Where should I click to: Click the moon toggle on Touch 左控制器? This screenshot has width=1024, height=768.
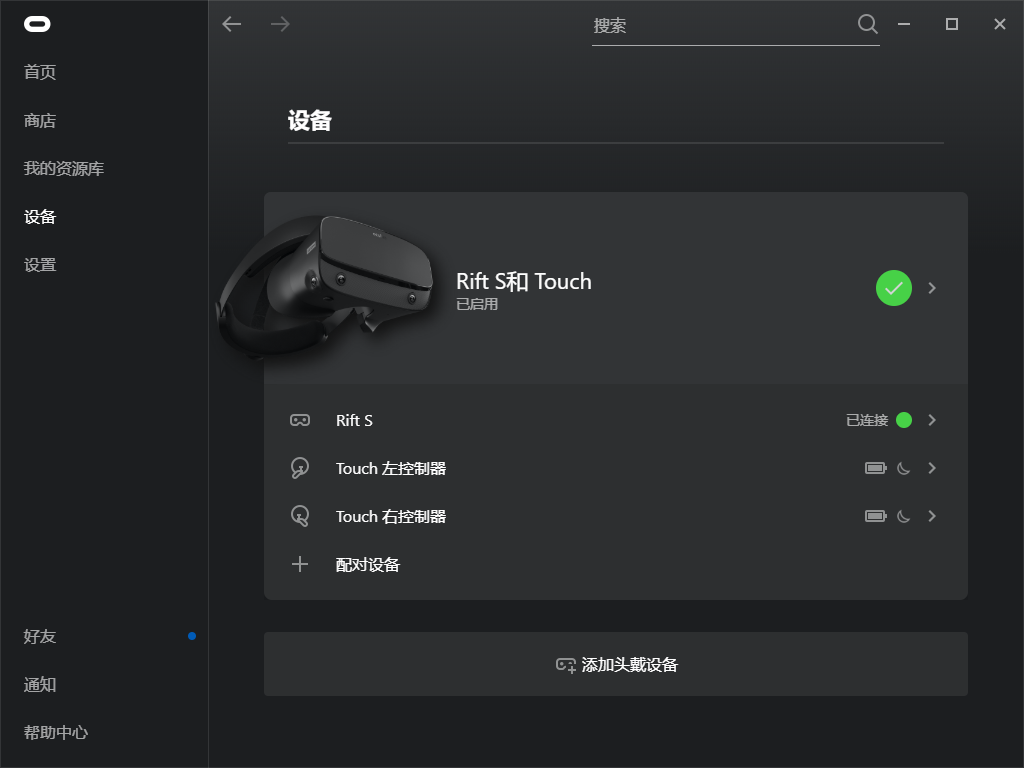[x=902, y=468]
